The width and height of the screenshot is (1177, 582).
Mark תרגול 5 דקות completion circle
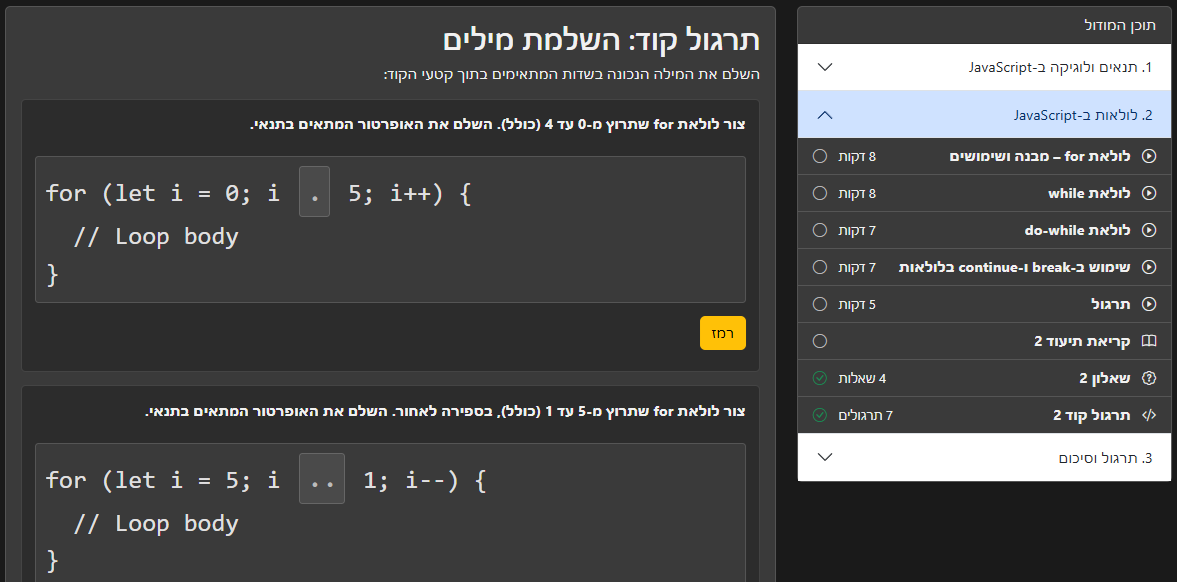820,304
